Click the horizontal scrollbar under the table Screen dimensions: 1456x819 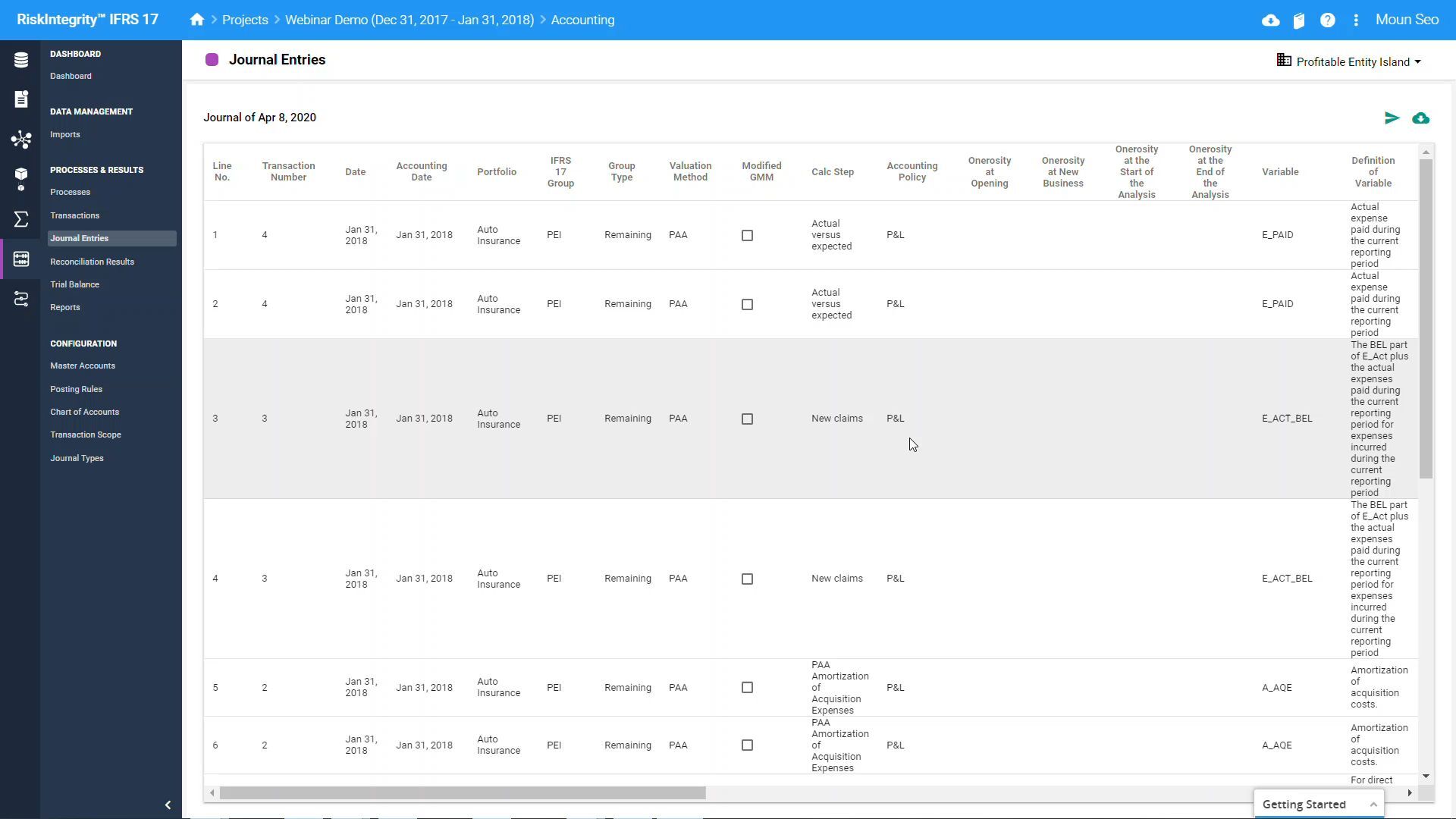tap(463, 792)
